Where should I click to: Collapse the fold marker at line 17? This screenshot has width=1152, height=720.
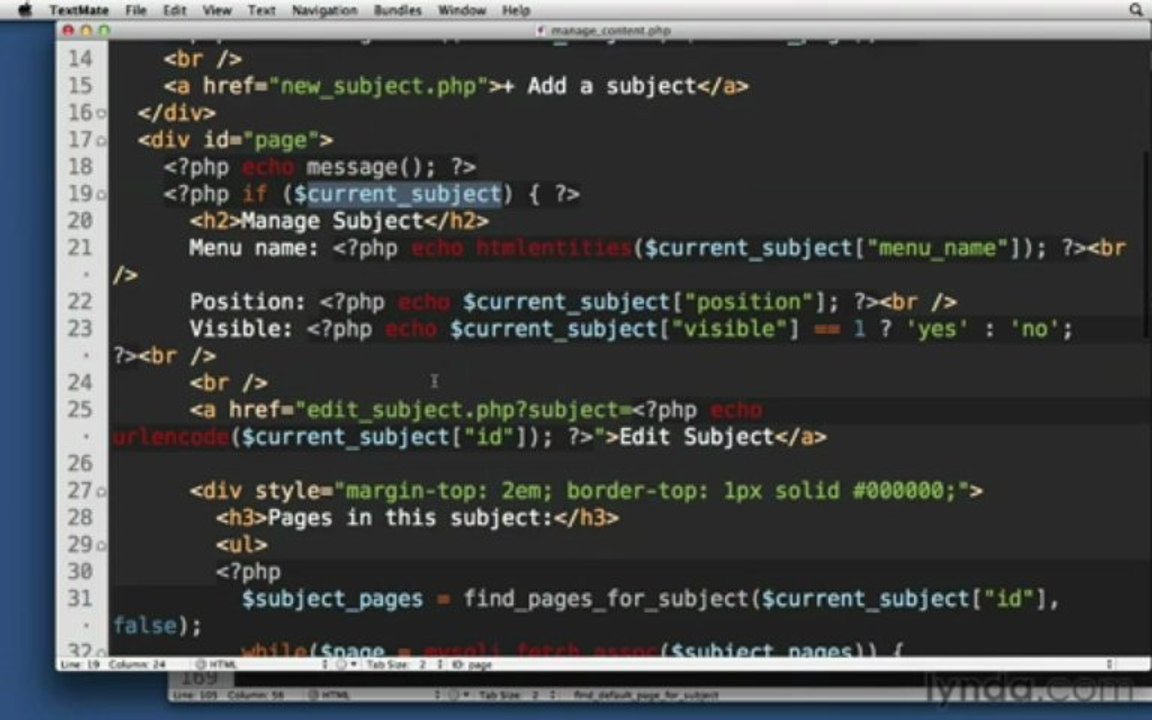click(x=101, y=140)
